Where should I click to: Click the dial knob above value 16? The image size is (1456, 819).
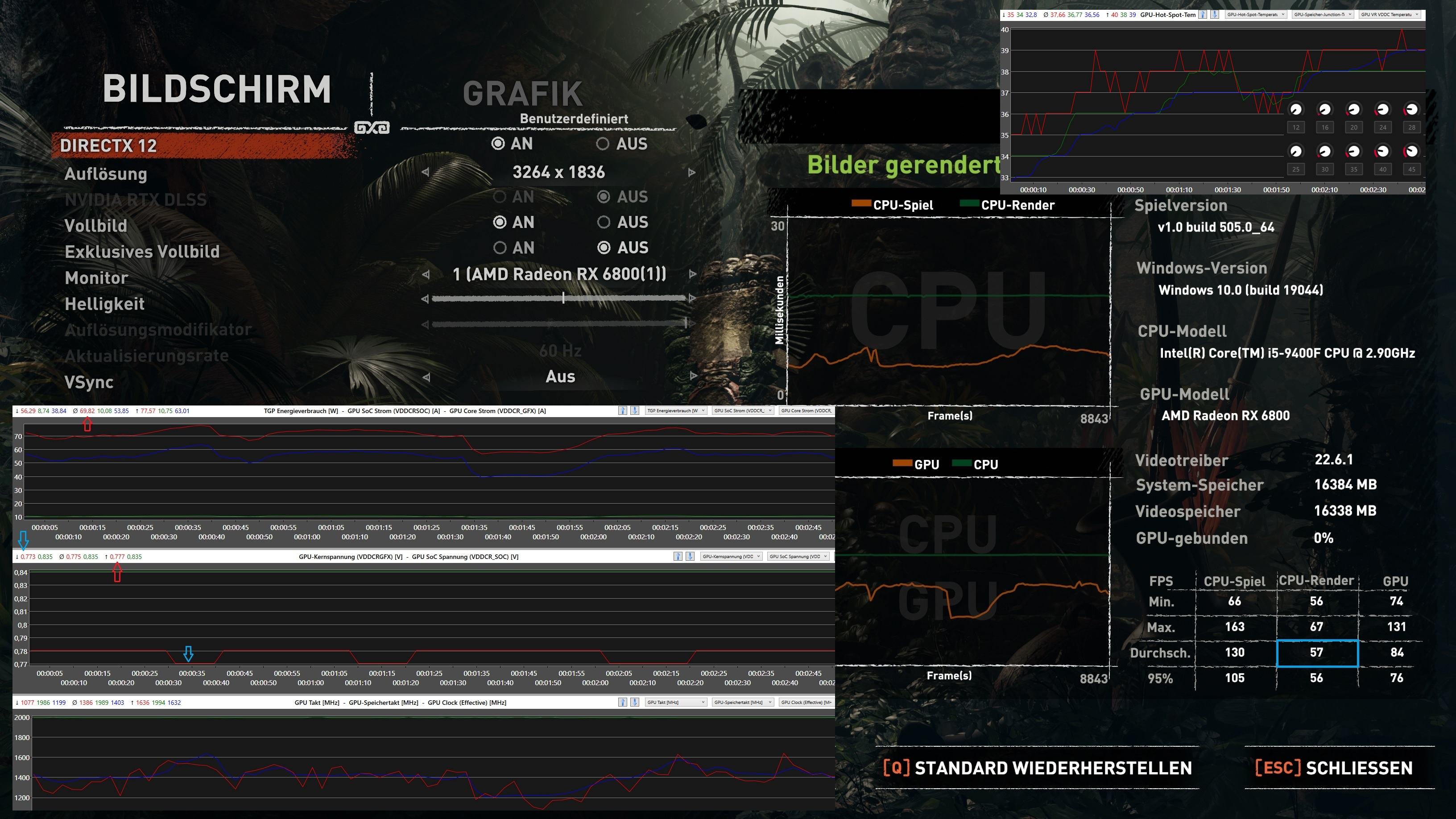(1324, 109)
